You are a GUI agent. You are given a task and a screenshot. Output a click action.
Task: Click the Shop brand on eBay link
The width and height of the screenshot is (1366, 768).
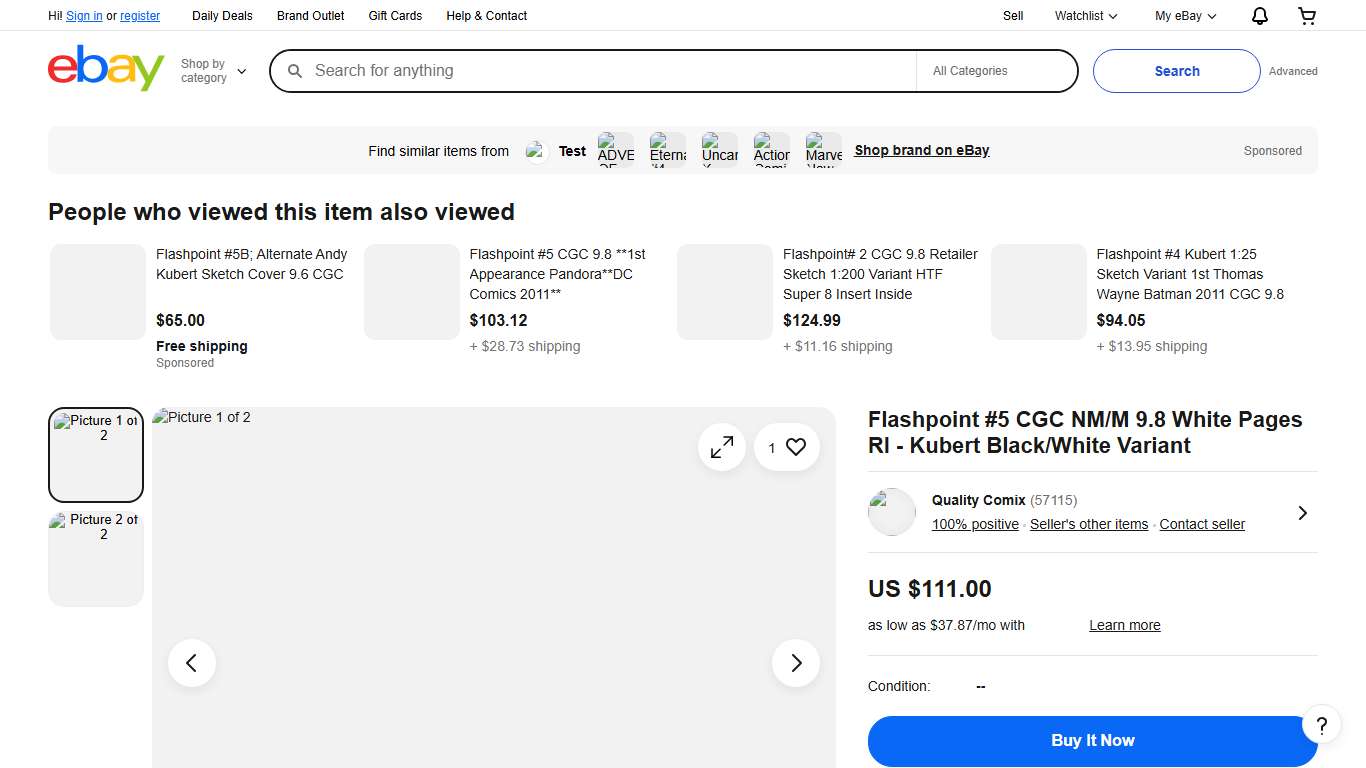click(921, 151)
